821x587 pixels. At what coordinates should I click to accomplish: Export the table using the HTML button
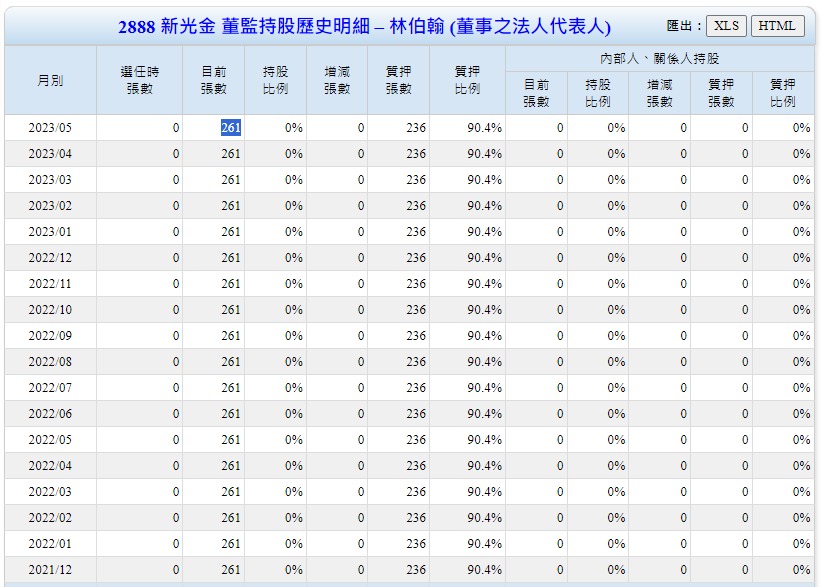[779, 25]
